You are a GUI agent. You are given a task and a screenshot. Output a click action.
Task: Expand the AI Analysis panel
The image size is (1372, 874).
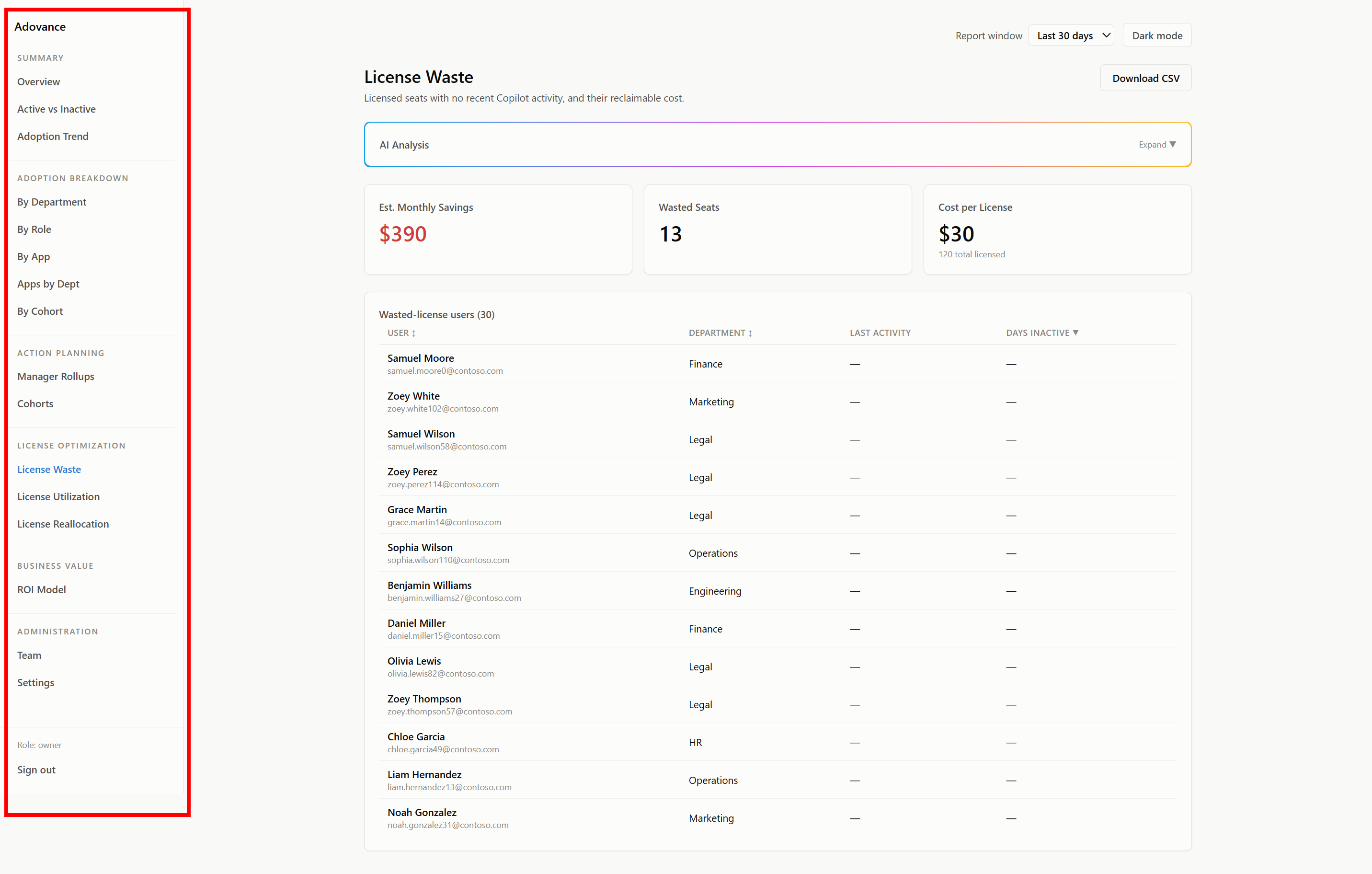[x=1157, y=145]
